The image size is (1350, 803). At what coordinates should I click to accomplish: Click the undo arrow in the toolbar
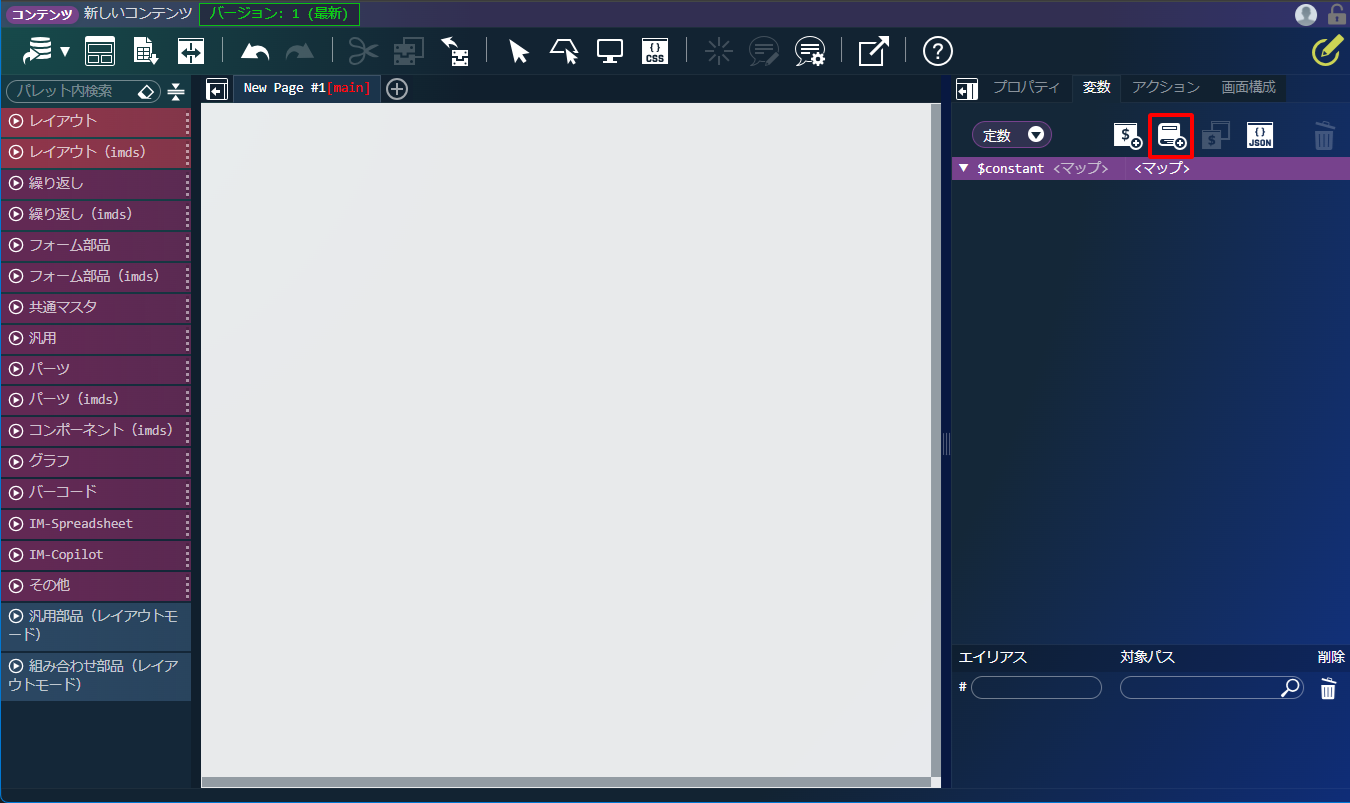point(255,51)
